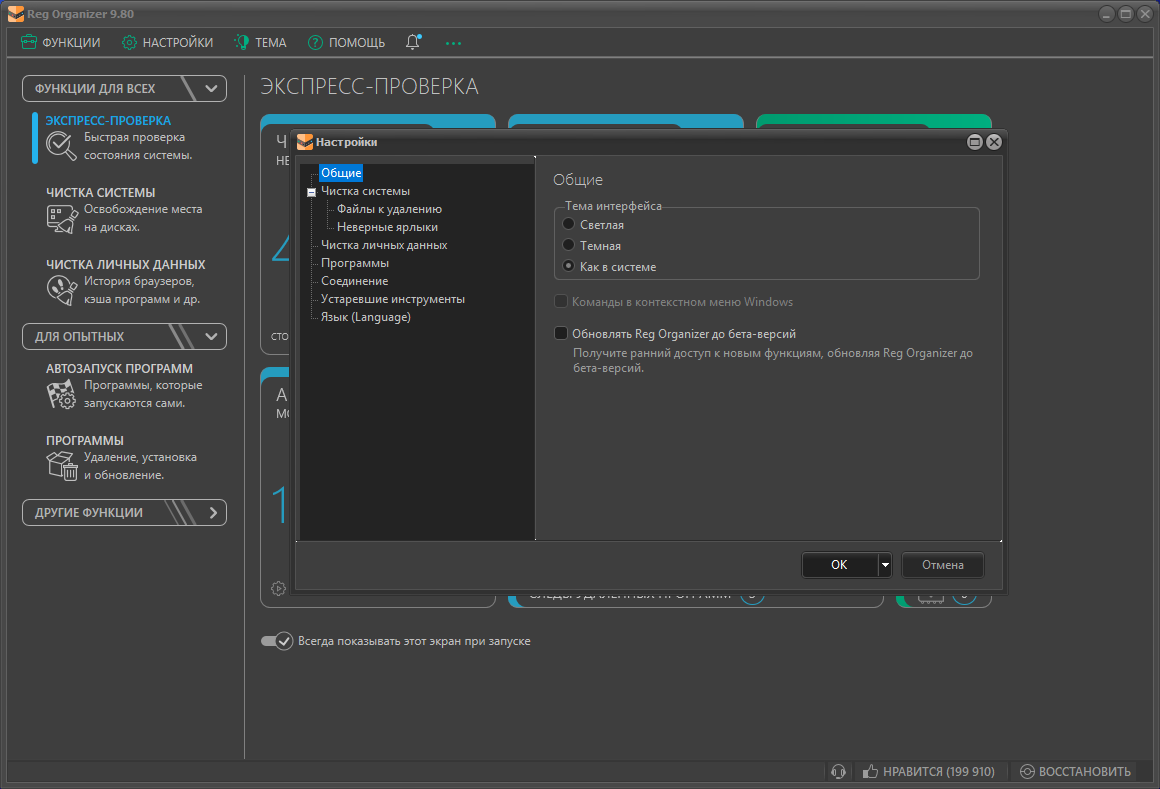1160x789 pixels.
Task: Click Отмена in the settings dialog
Action: [942, 565]
